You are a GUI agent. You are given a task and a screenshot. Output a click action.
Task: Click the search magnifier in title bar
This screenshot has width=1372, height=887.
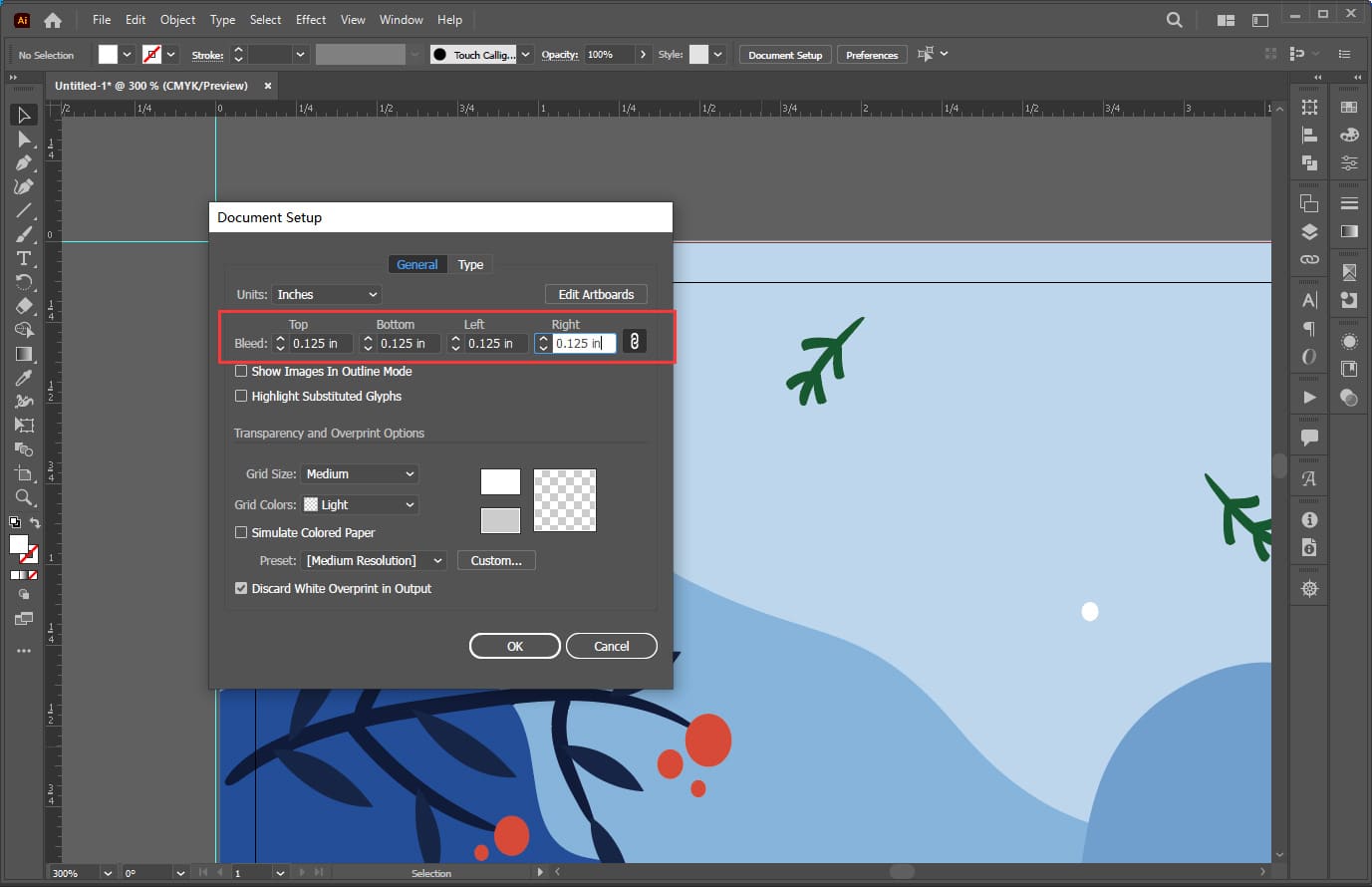pos(1175,20)
